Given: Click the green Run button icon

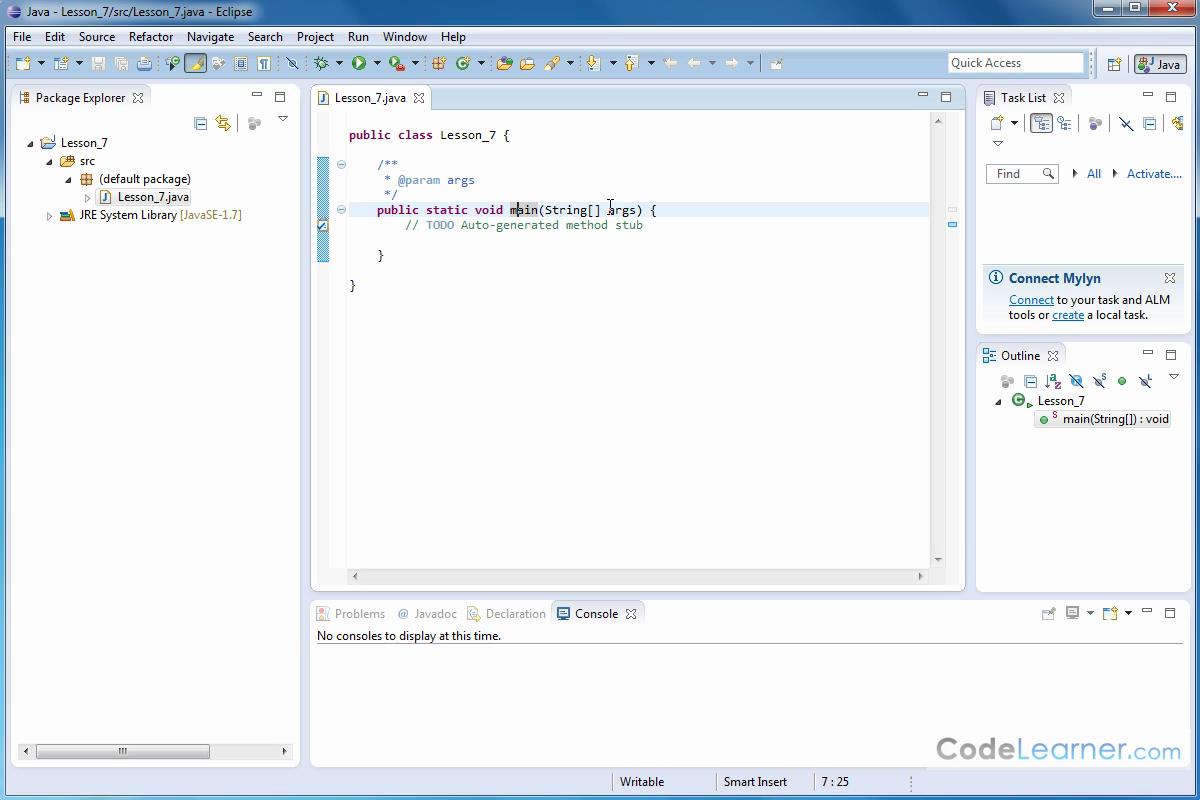Looking at the screenshot, I should tap(358, 63).
